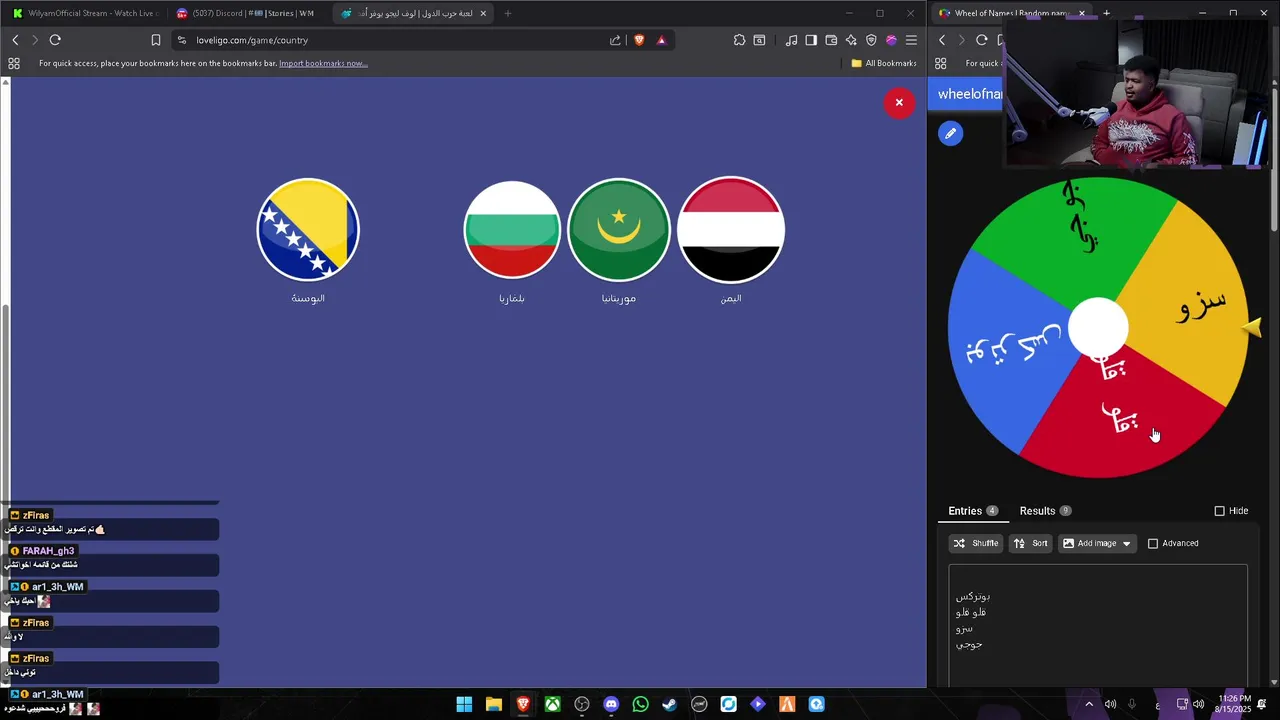Open Brave Wallet icon

click(x=831, y=40)
